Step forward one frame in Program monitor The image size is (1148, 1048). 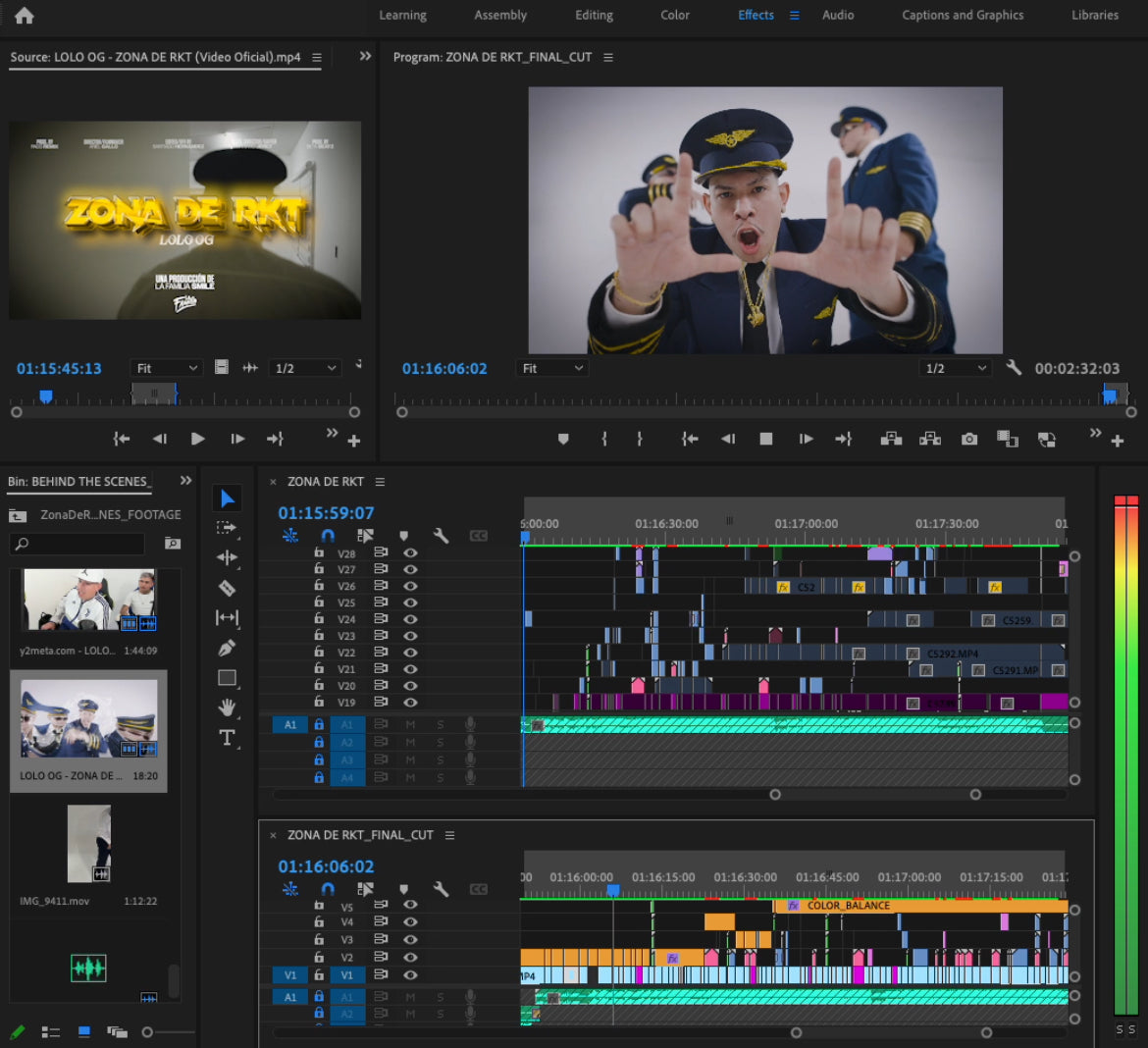[806, 439]
